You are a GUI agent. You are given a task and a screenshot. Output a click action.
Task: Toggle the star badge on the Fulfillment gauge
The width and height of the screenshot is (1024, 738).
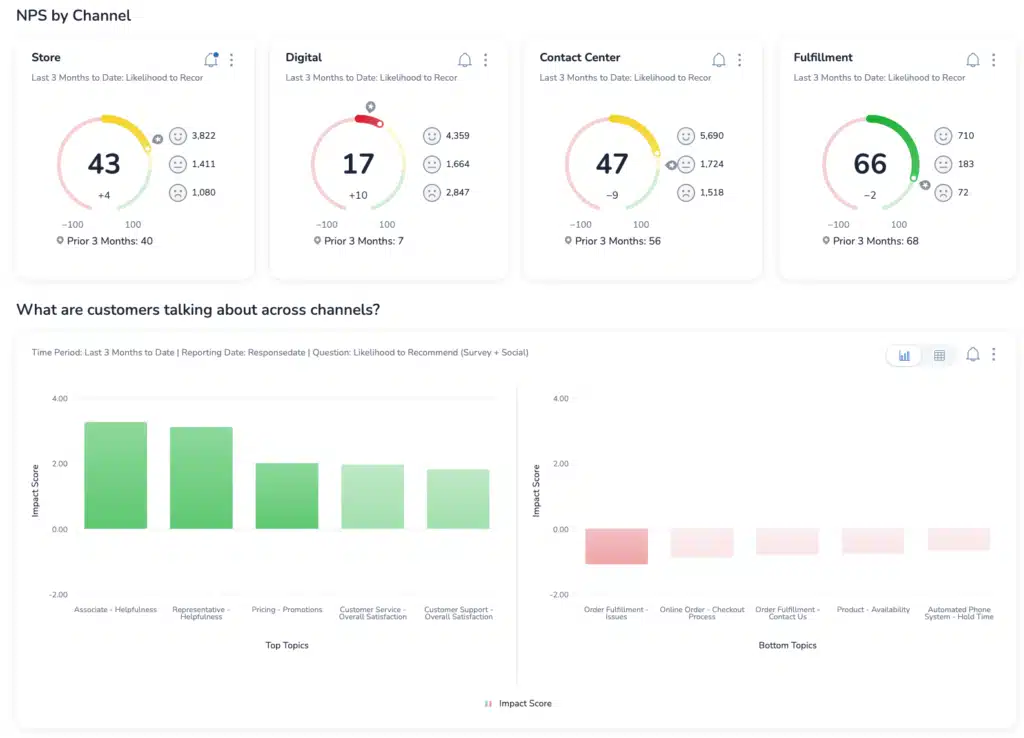(x=924, y=185)
